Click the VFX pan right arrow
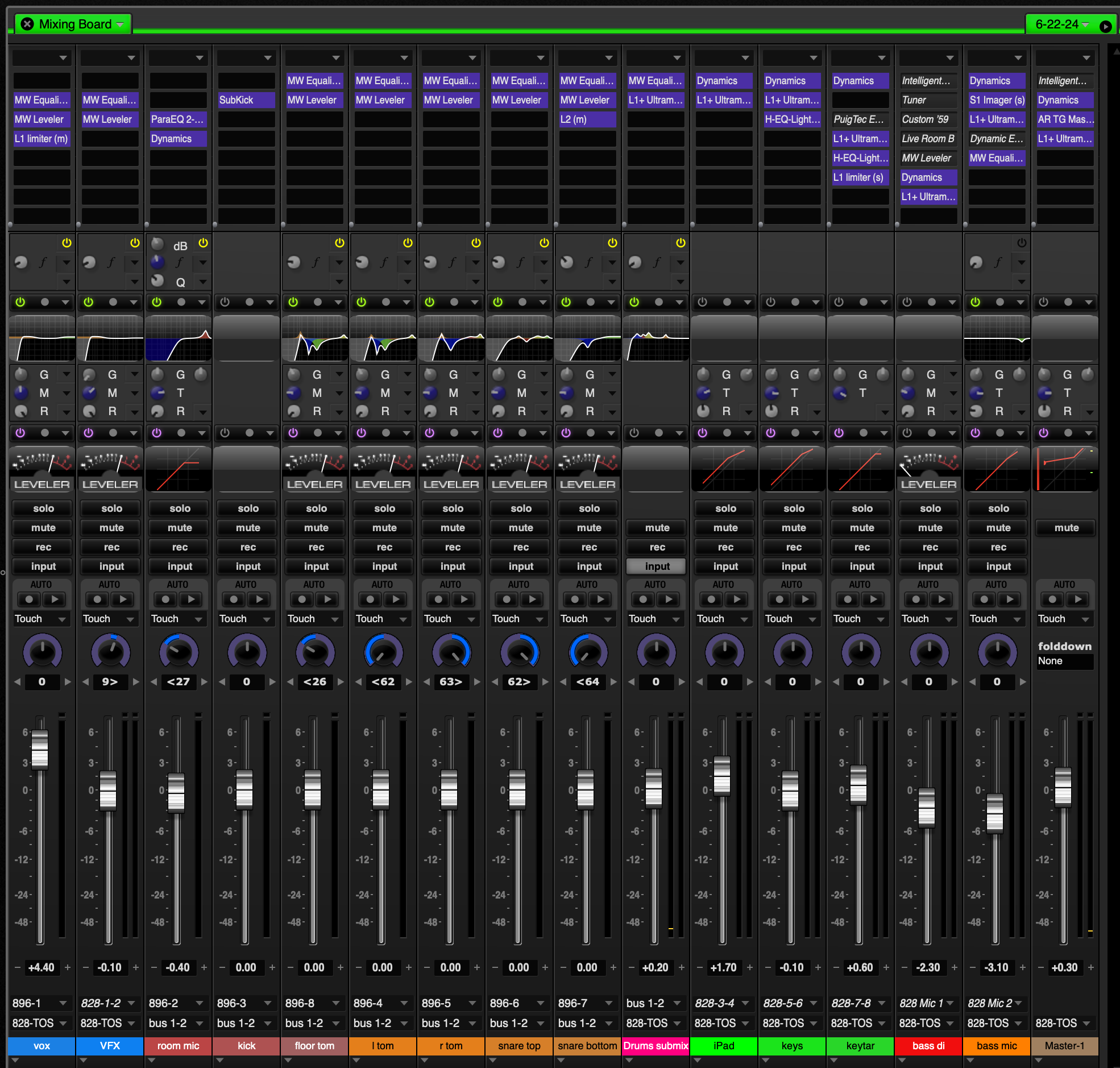Viewport: 1120px width, 1068px height. (136, 681)
